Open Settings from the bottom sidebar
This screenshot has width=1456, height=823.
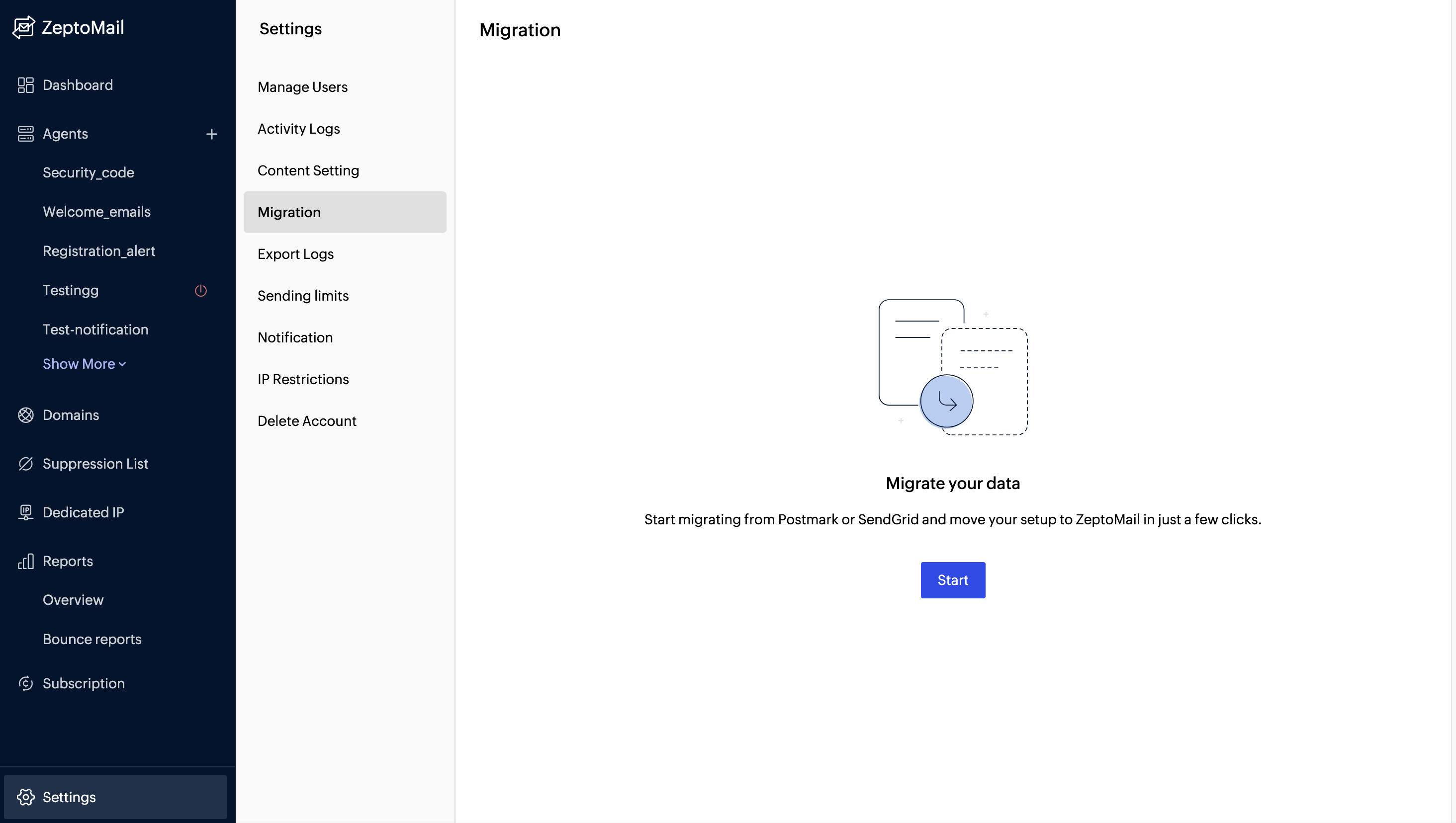point(70,797)
